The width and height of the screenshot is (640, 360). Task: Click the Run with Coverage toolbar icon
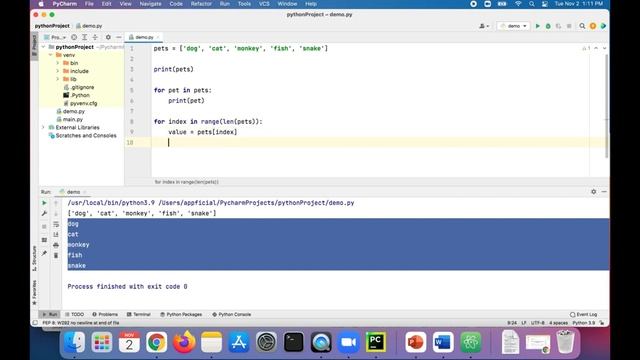click(558, 26)
